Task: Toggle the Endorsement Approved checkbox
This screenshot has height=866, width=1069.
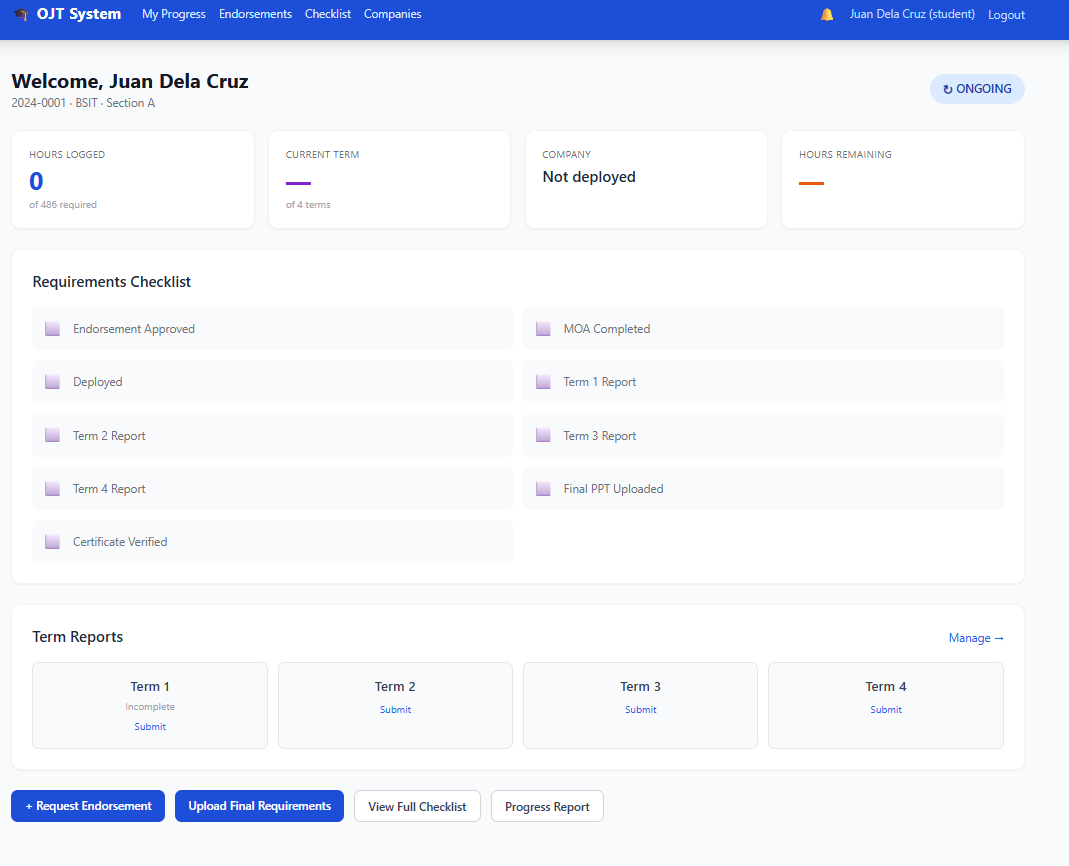Action: [x=52, y=329]
